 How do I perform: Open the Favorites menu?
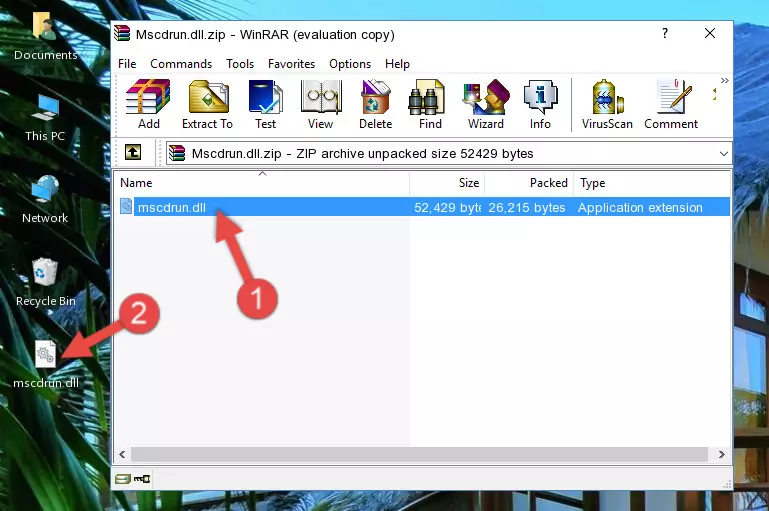(291, 64)
